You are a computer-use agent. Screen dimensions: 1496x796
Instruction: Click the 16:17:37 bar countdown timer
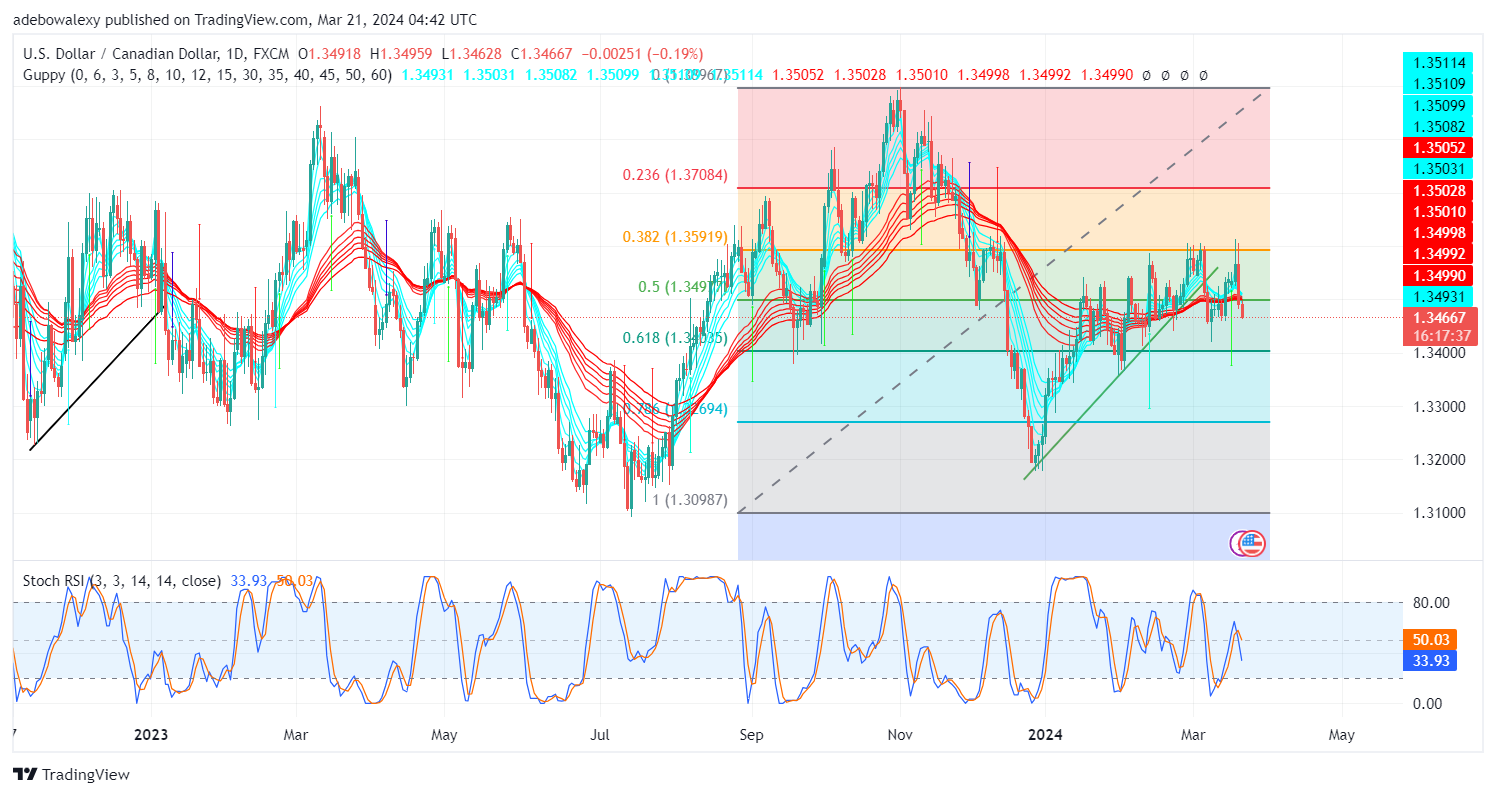[1440, 336]
